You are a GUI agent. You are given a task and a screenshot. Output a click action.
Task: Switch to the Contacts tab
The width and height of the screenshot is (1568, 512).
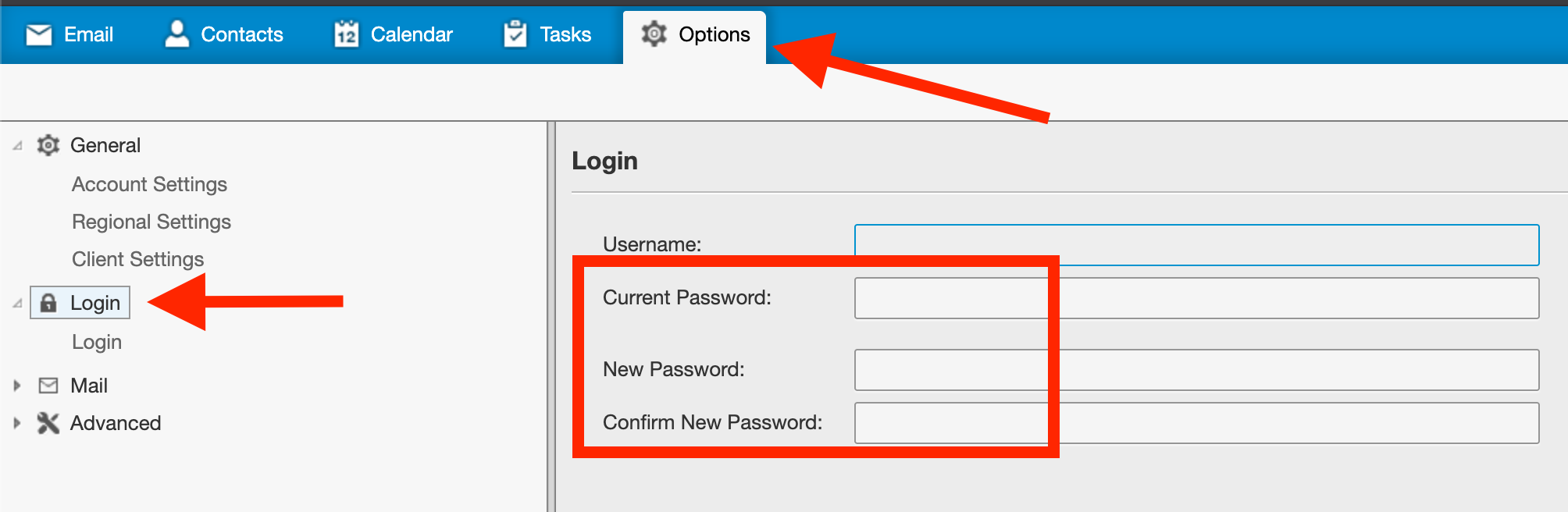point(241,34)
